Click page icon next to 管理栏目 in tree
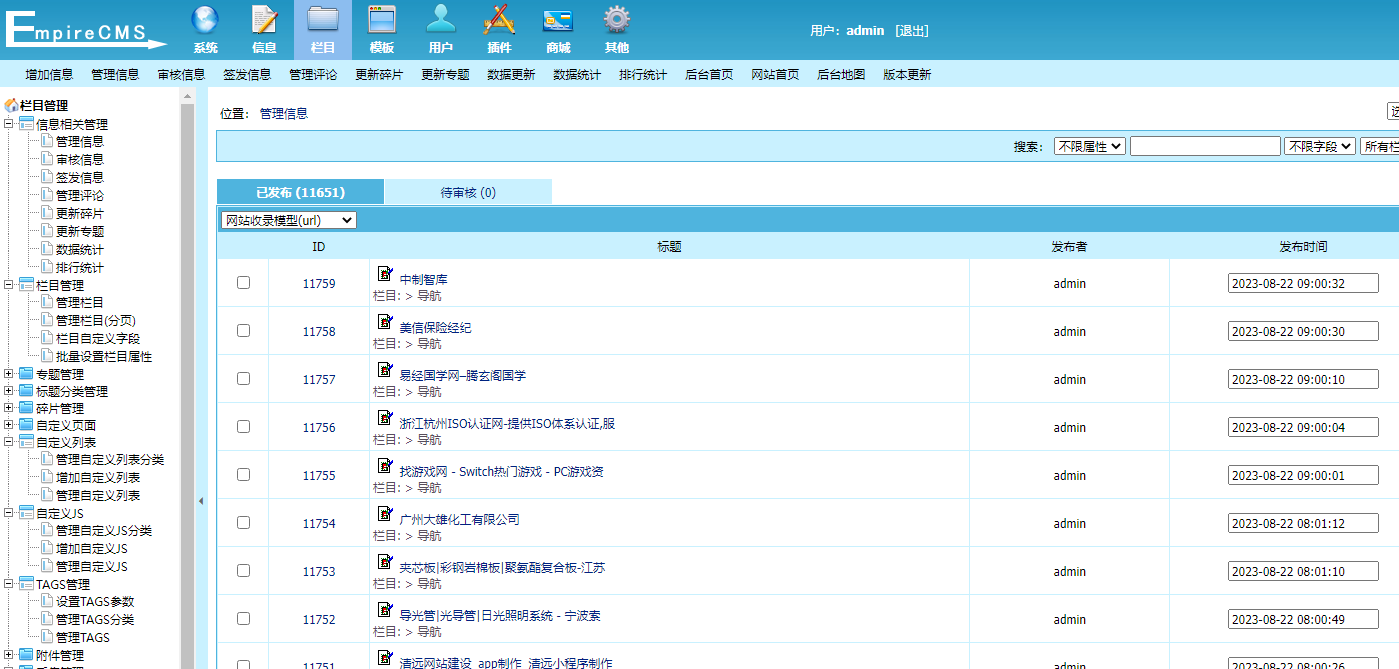Image resolution: width=1399 pixels, height=669 pixels. click(46, 302)
